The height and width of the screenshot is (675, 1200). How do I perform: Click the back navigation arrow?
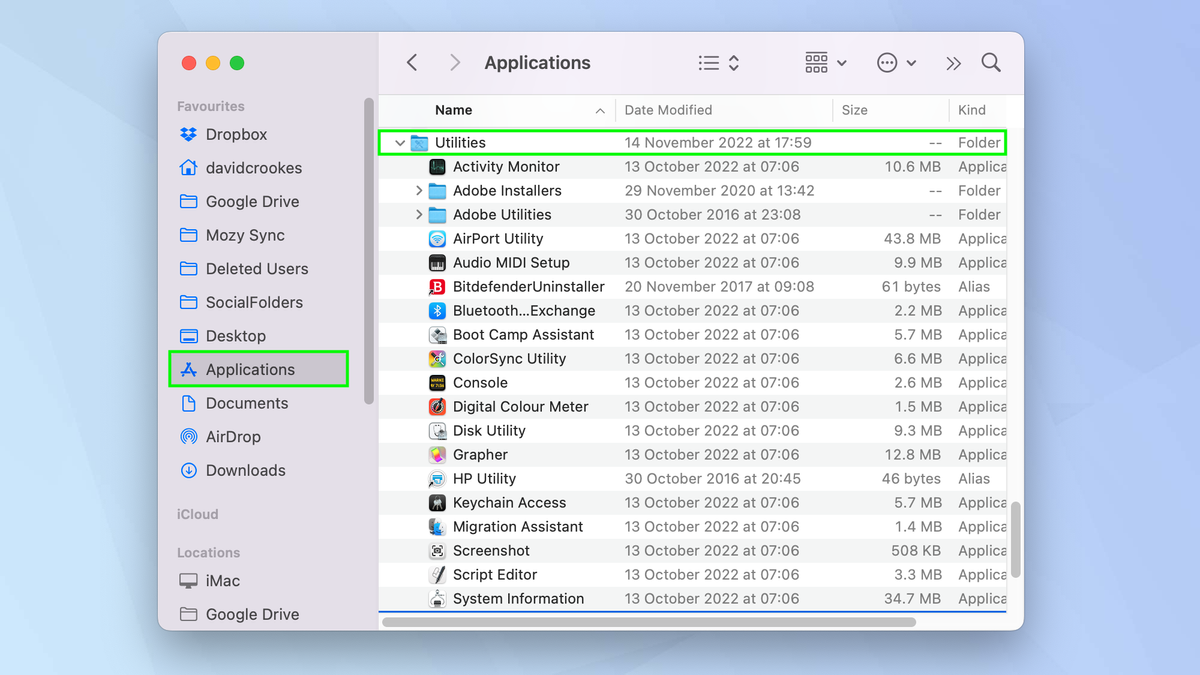pos(411,62)
